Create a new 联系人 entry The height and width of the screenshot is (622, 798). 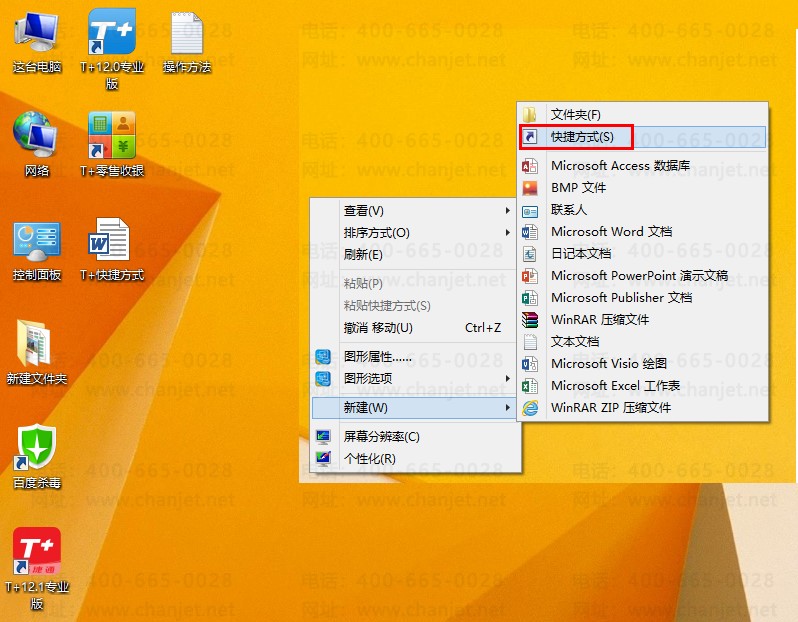[x=642, y=210]
